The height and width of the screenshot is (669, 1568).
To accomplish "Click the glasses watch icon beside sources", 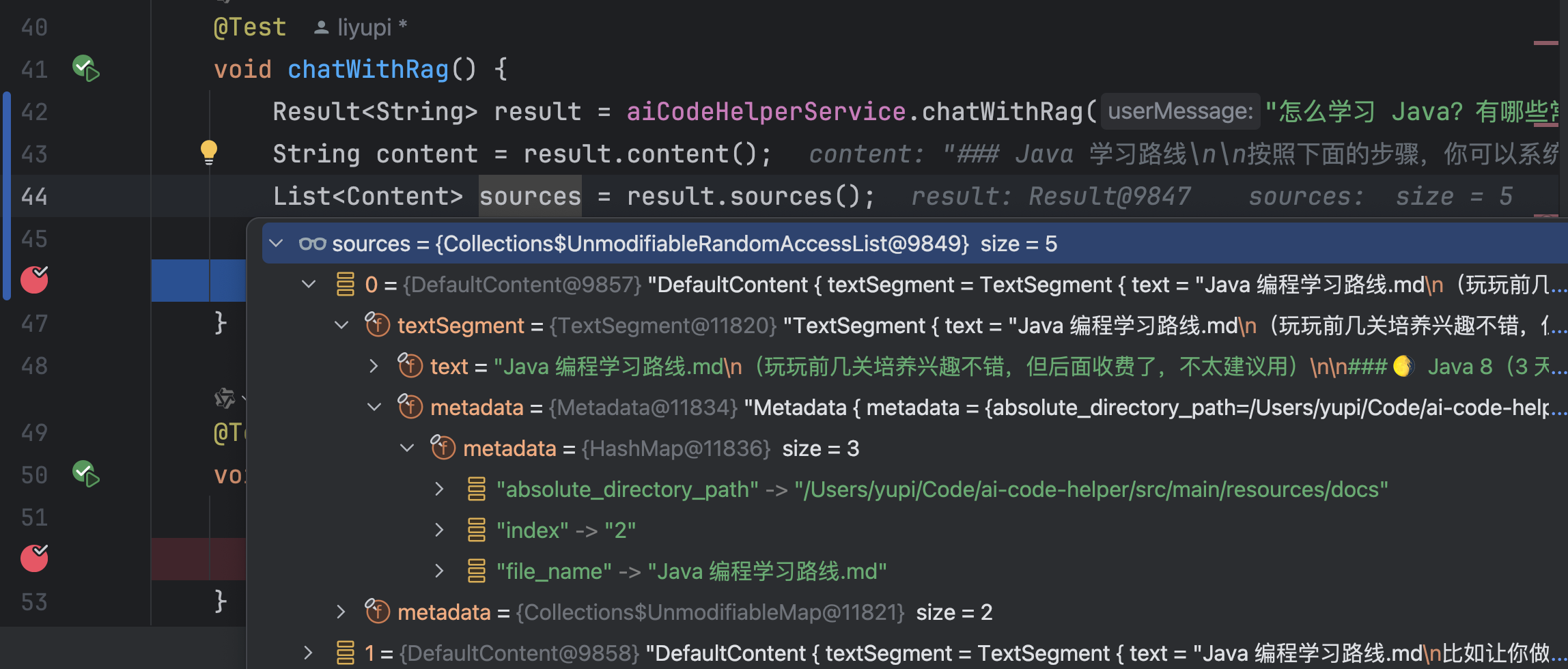I will coord(312,244).
